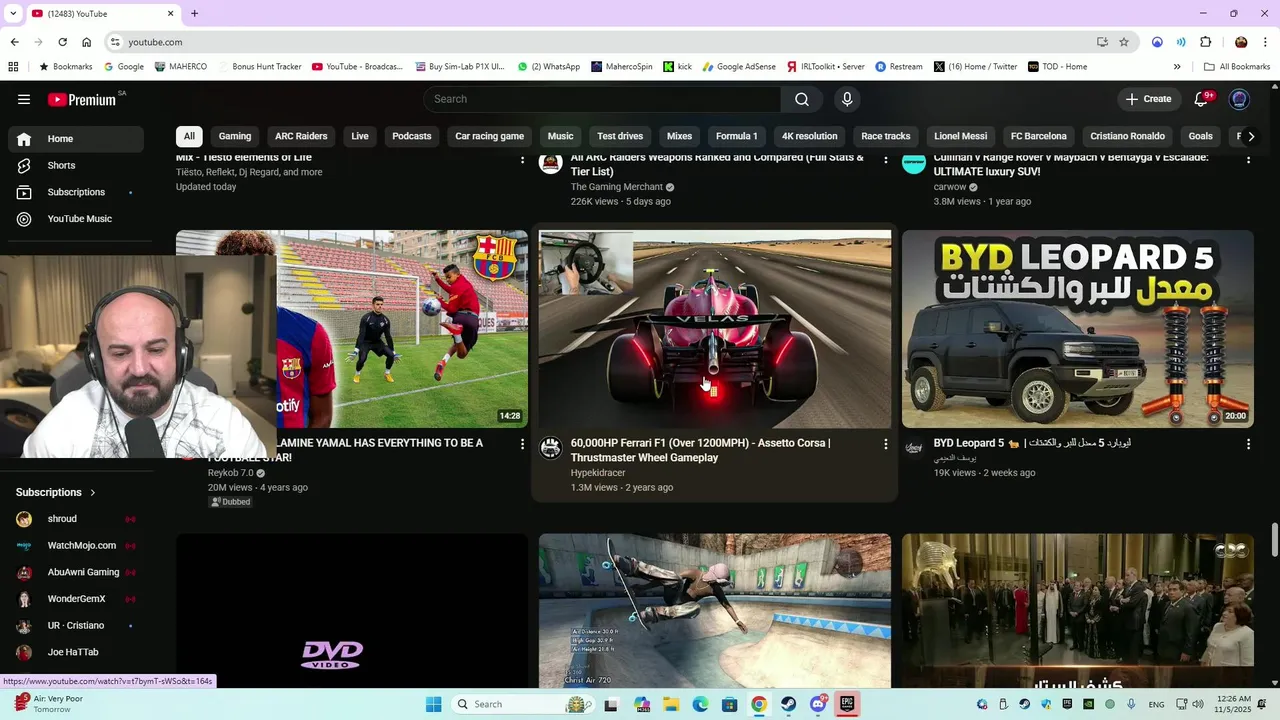Screen dimensions: 1280x720
Task: Open Discord from the taskbar
Action: [x=817, y=704]
